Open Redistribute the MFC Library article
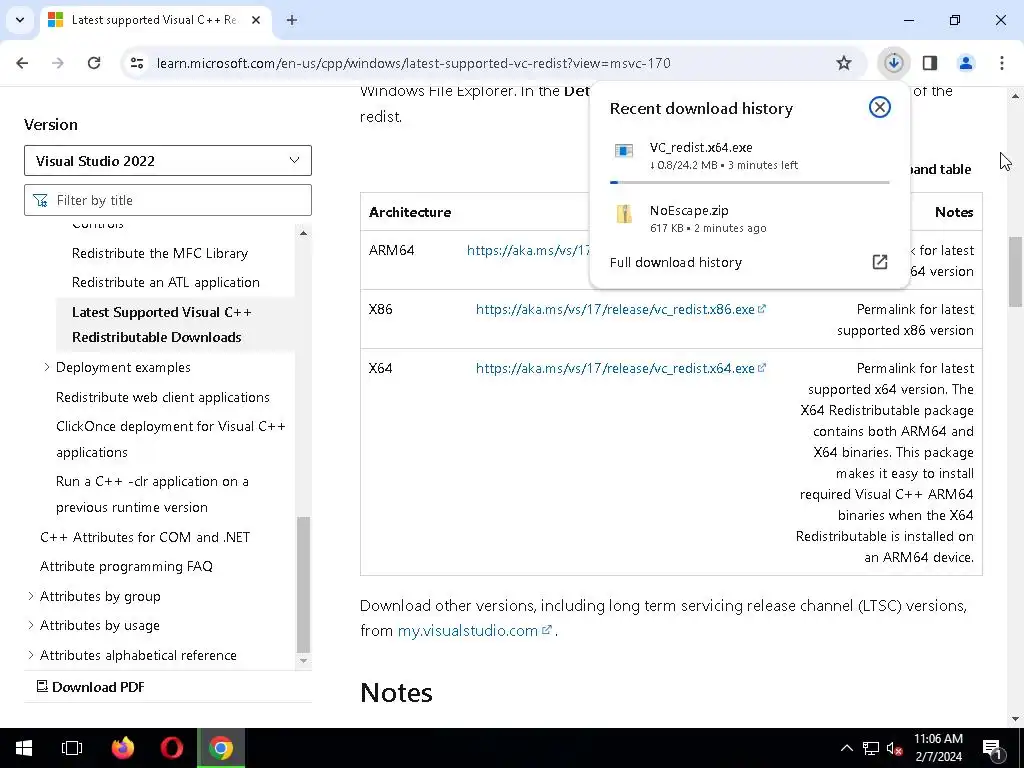Screen dimensions: 1024x768 click(160, 253)
